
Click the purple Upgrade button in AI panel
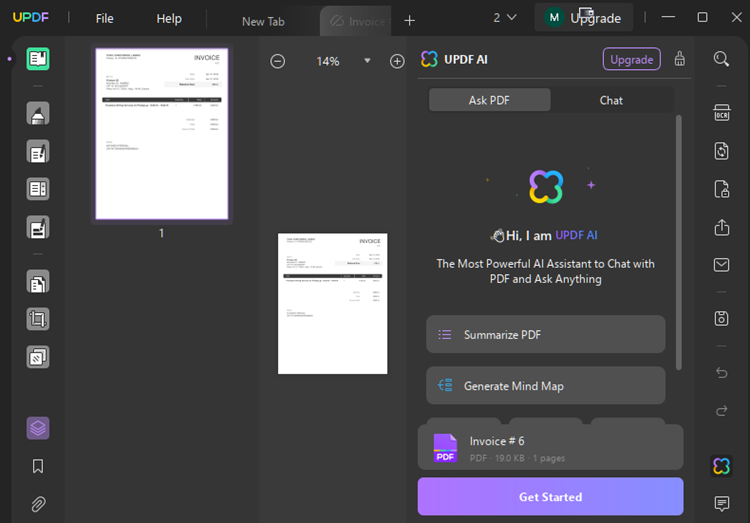click(631, 59)
